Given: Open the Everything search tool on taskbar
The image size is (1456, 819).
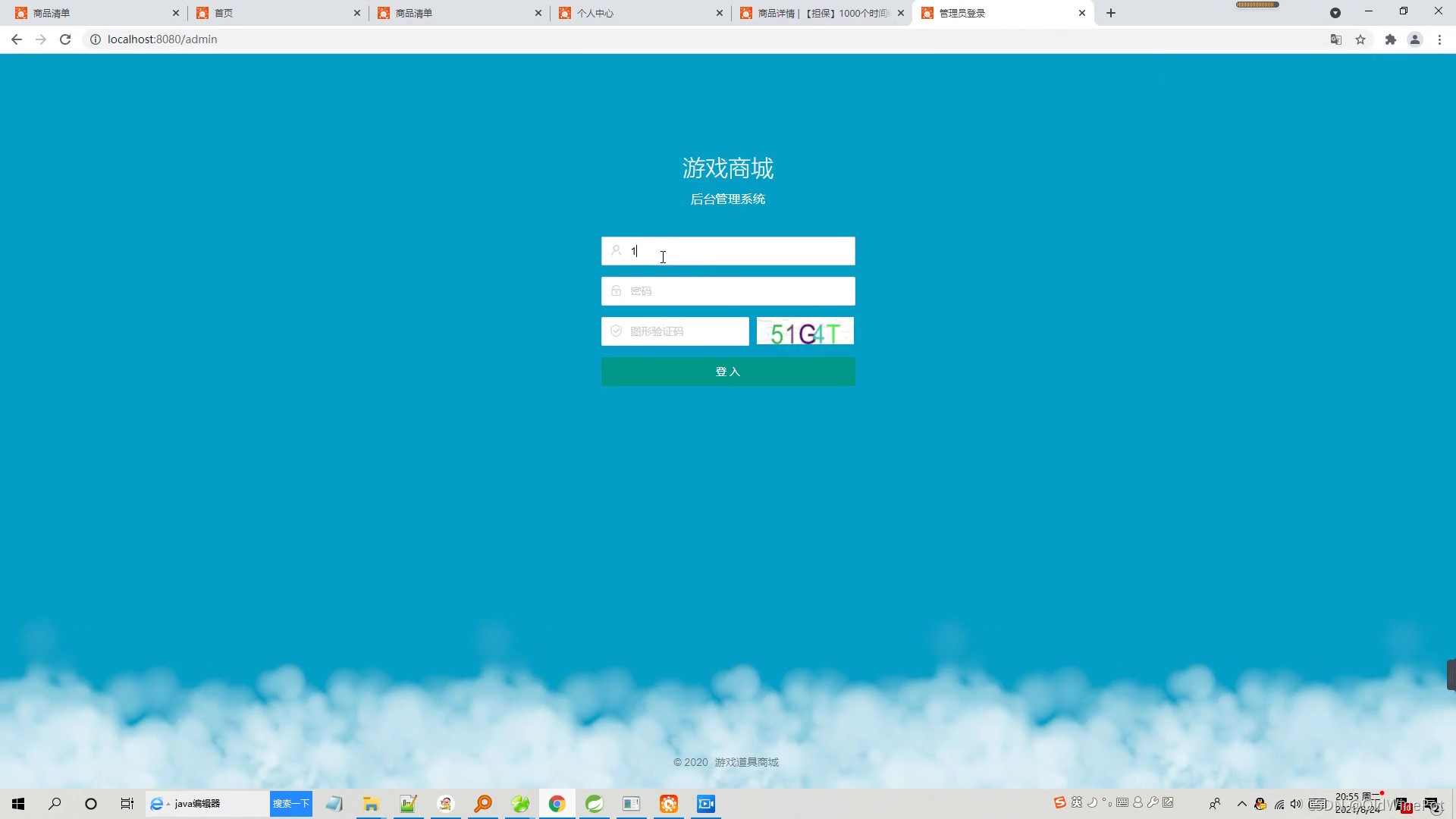Looking at the screenshot, I should pyautogui.click(x=483, y=804).
